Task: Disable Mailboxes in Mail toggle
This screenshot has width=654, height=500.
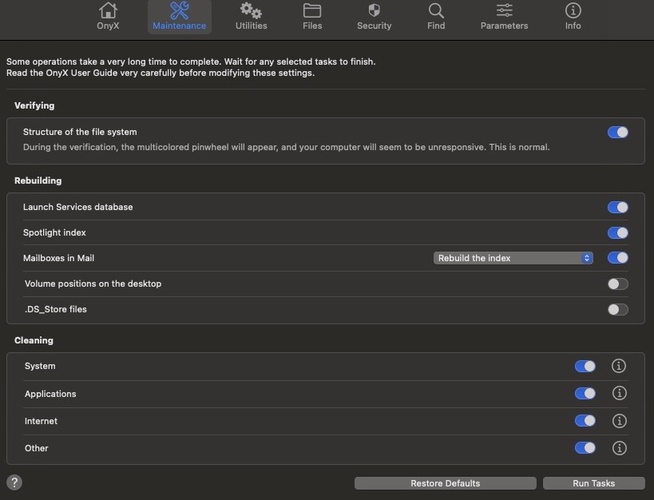Action: click(618, 258)
